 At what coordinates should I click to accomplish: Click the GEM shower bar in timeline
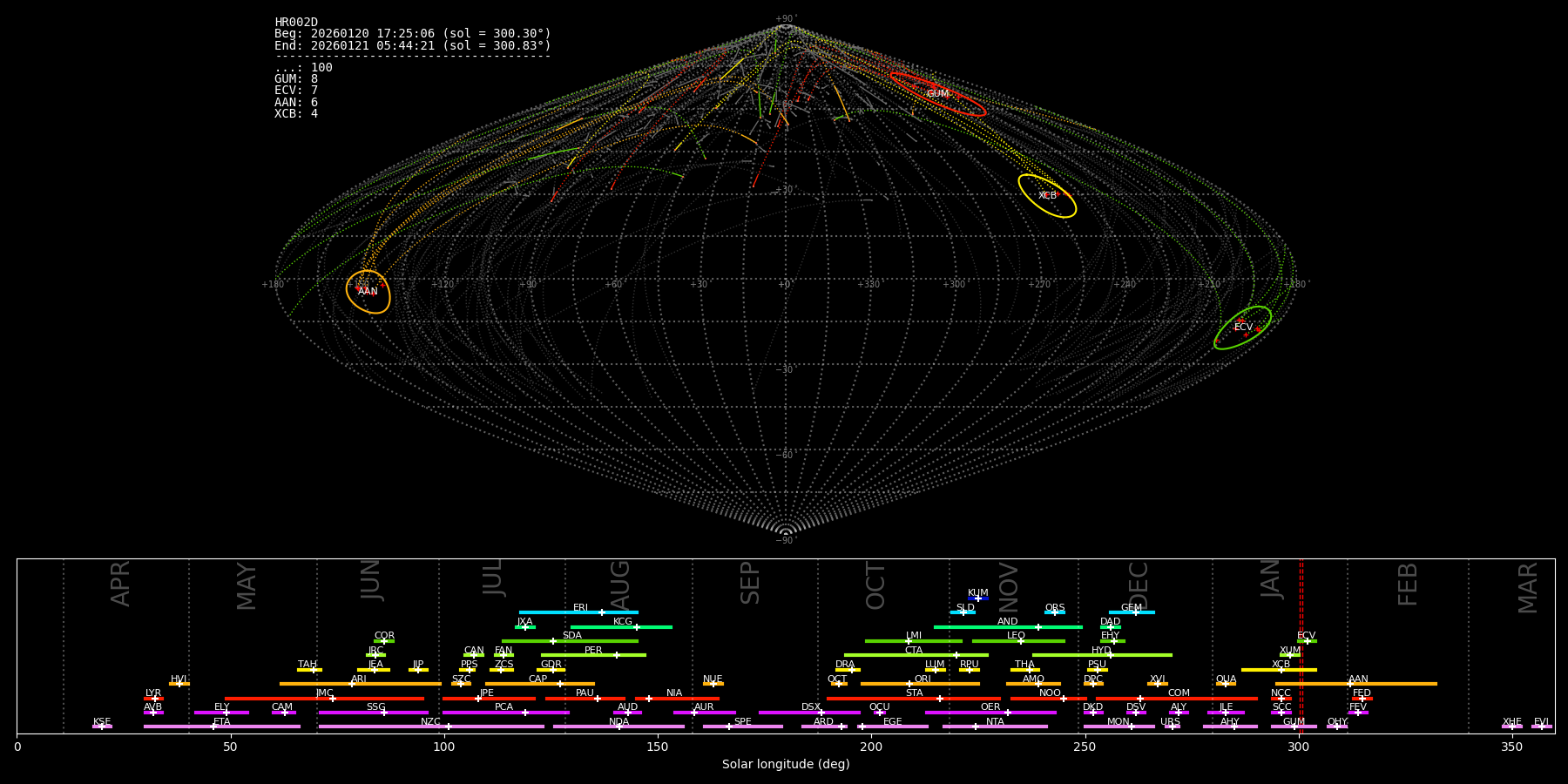point(1132,612)
